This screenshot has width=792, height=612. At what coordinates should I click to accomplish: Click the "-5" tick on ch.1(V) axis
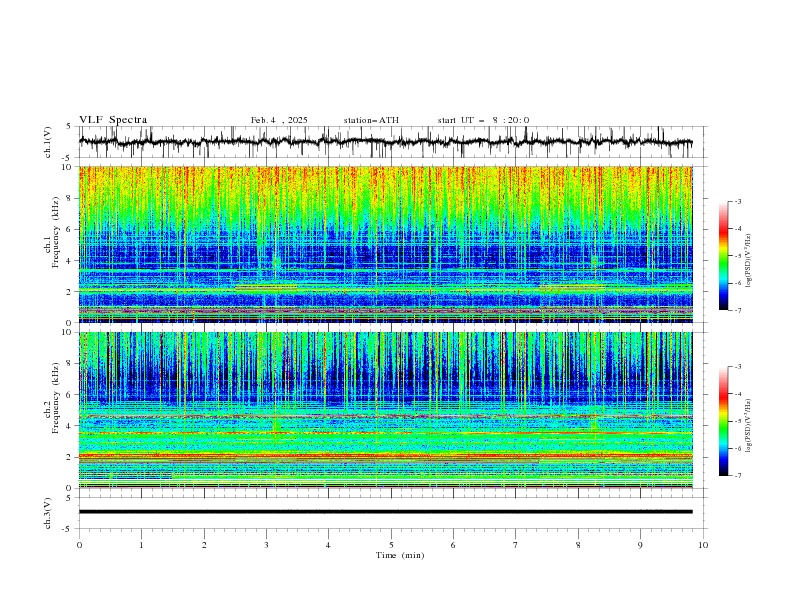(x=67, y=158)
